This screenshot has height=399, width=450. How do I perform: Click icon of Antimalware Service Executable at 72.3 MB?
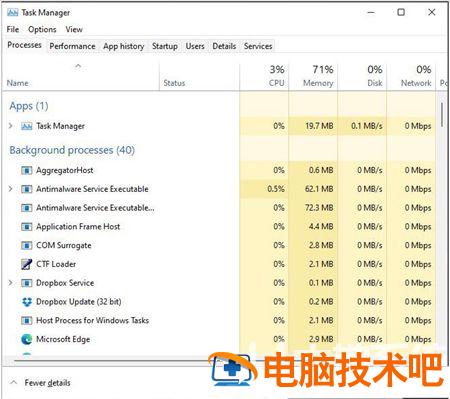(26, 208)
